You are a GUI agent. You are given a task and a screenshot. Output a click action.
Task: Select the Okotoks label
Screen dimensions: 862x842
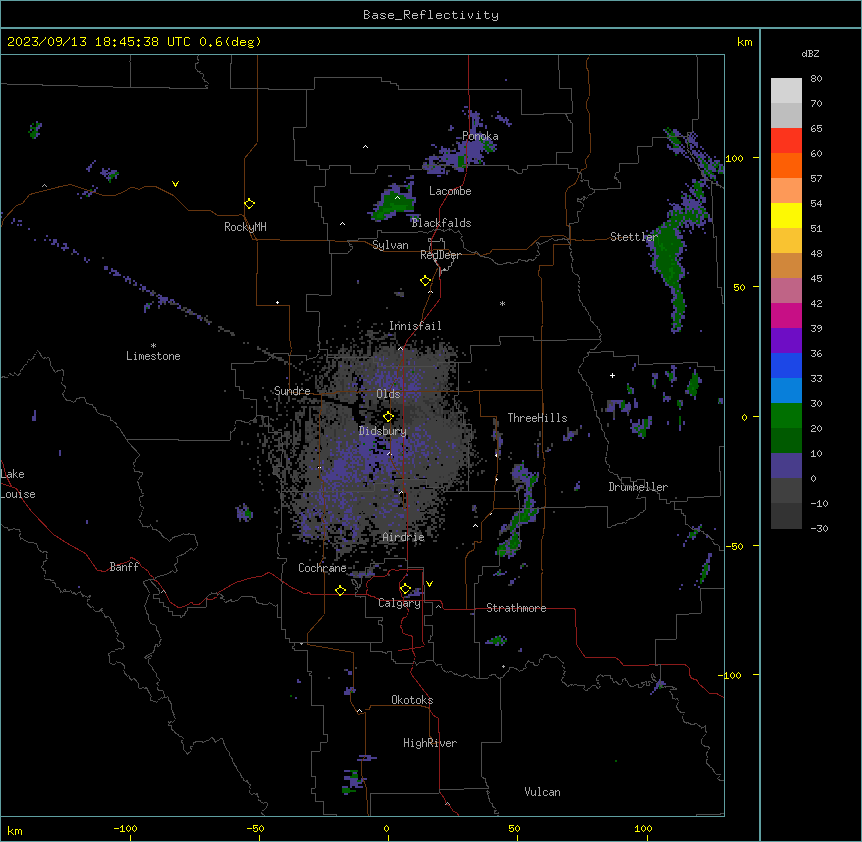pyautogui.click(x=412, y=700)
